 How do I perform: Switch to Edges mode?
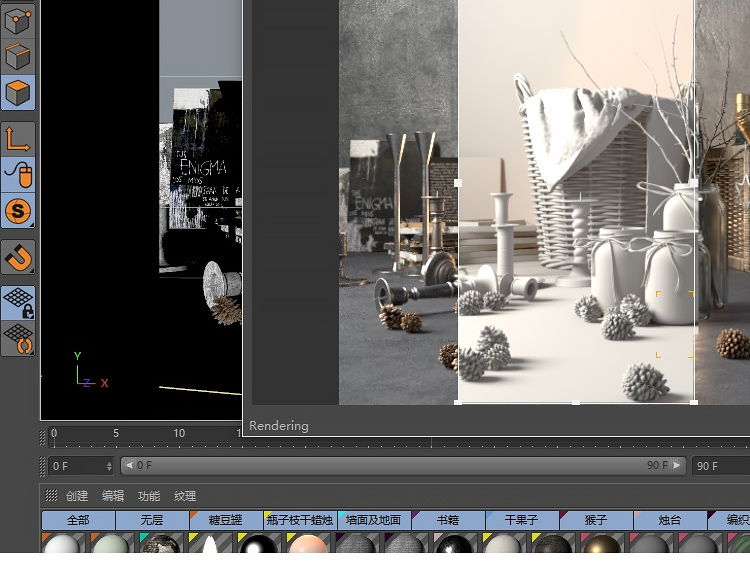coord(18,56)
